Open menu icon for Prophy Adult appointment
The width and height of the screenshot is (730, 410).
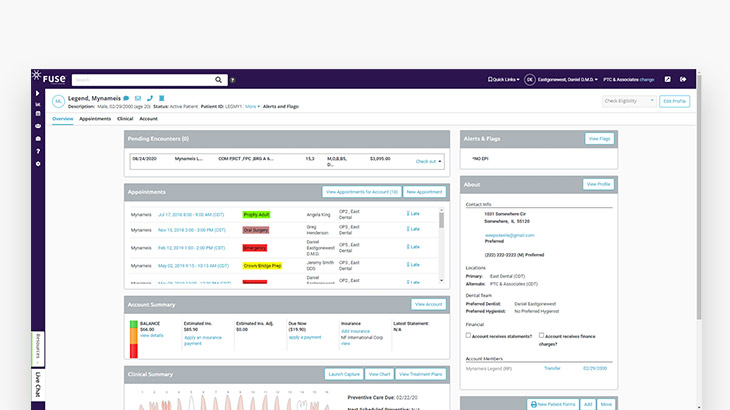coord(408,214)
